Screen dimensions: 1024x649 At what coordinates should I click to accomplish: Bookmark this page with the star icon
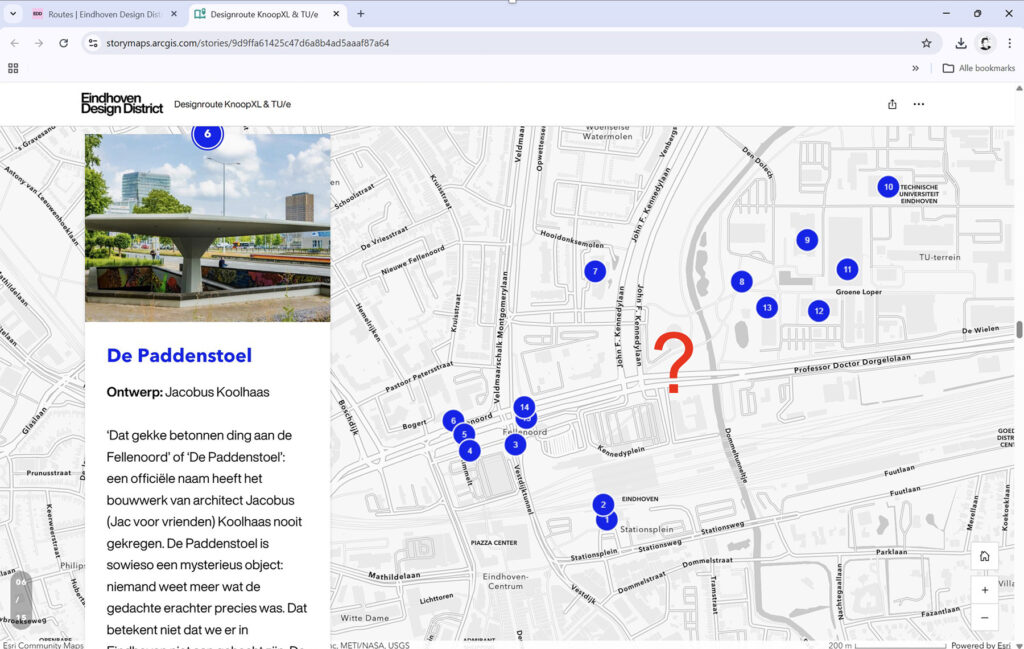pyautogui.click(x=926, y=43)
